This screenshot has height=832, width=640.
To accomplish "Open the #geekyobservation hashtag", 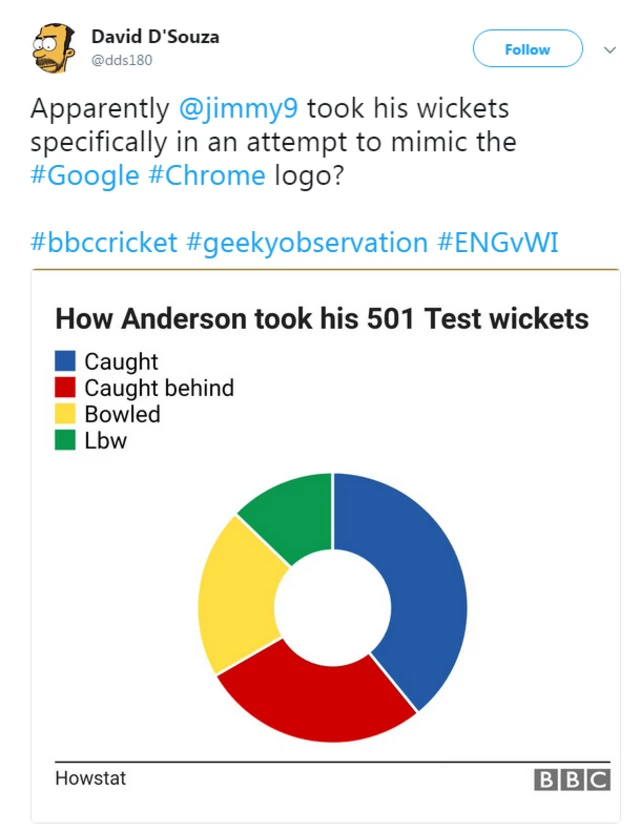I will tap(307, 243).
